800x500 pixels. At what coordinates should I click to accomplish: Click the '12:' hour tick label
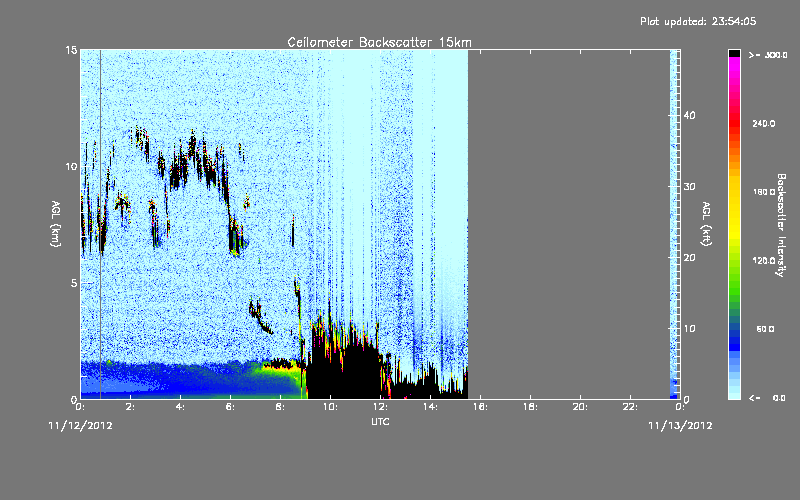tap(381, 407)
